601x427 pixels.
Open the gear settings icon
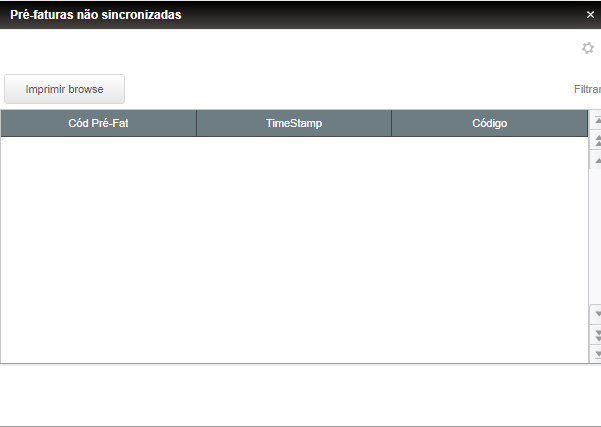pyautogui.click(x=588, y=48)
